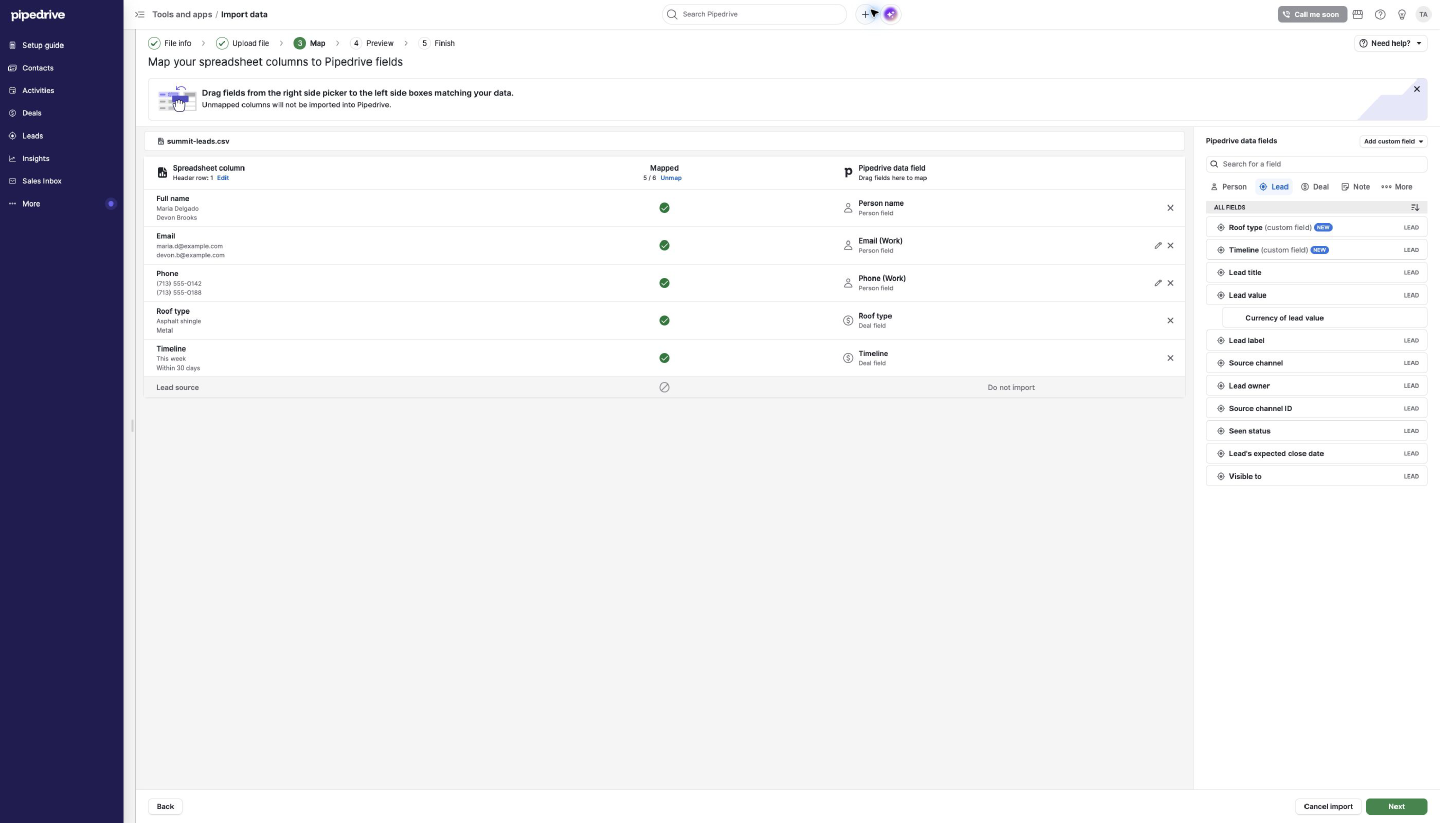Click the Call me soon button

1311,14
